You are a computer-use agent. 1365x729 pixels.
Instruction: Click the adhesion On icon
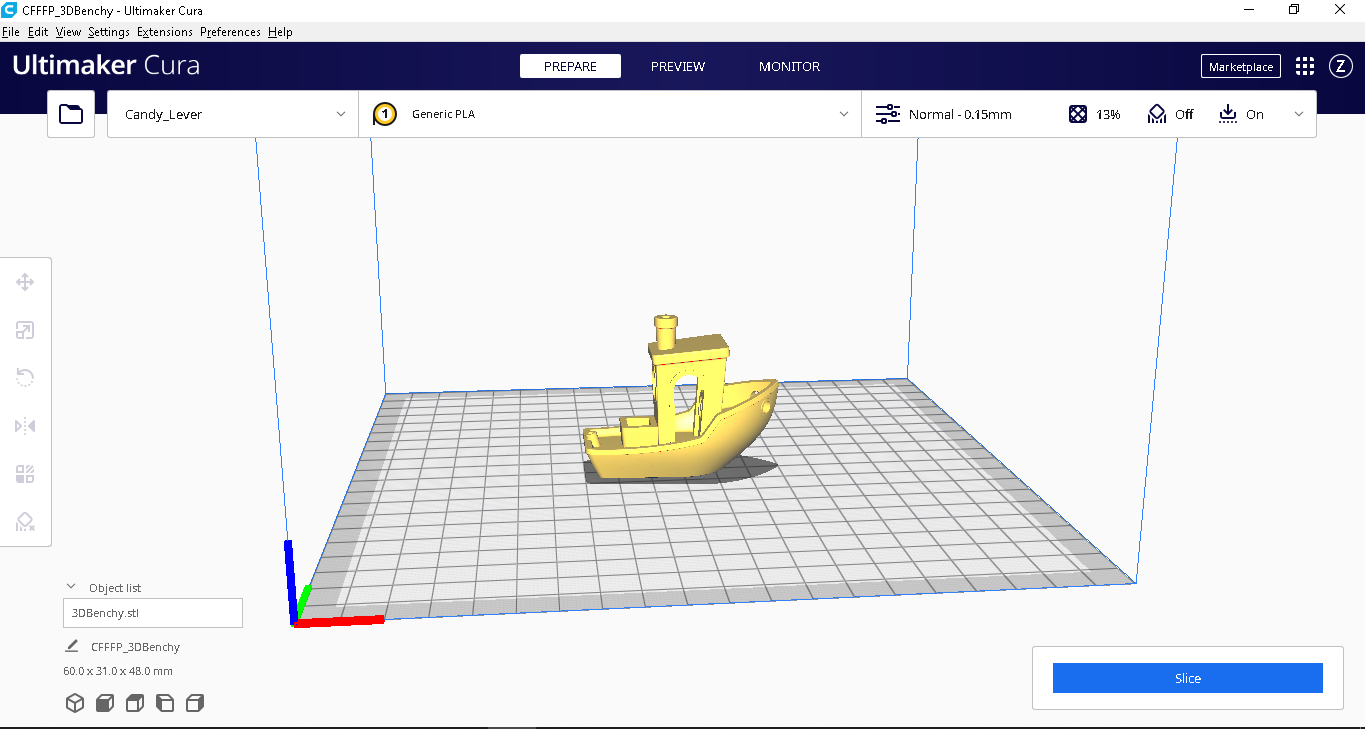[x=1228, y=114]
